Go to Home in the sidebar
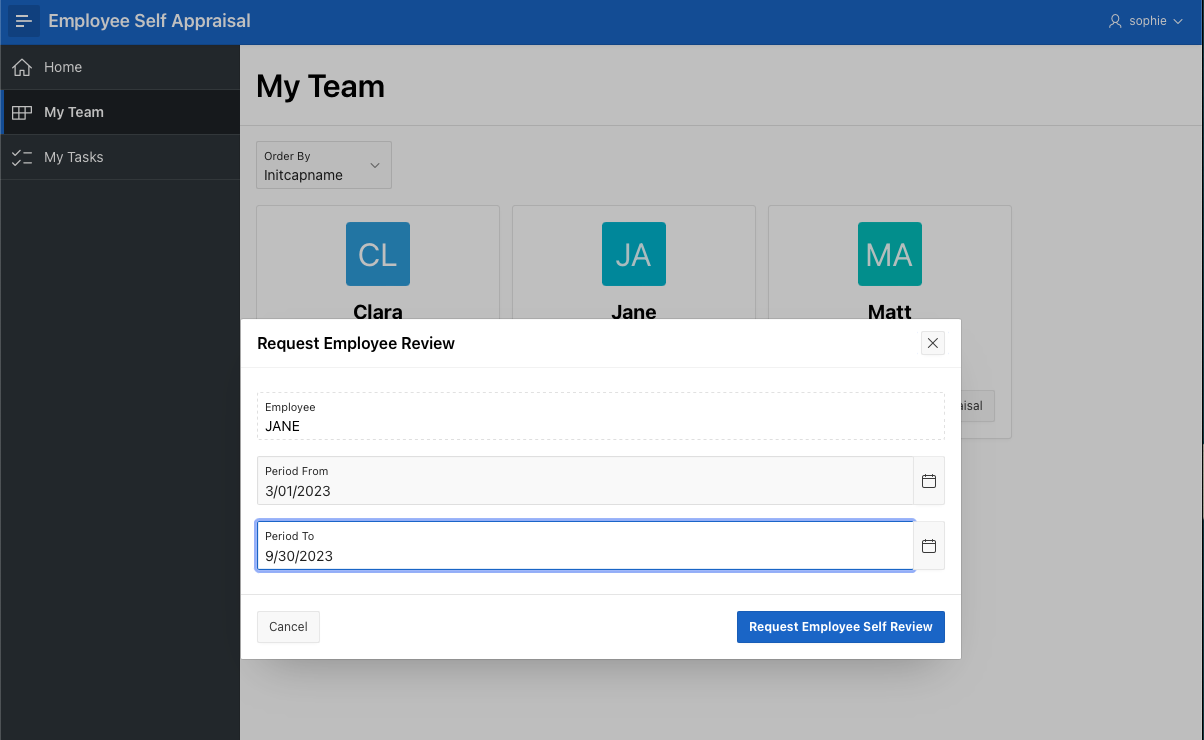Screen dimensions: 1204x740 [63, 67]
